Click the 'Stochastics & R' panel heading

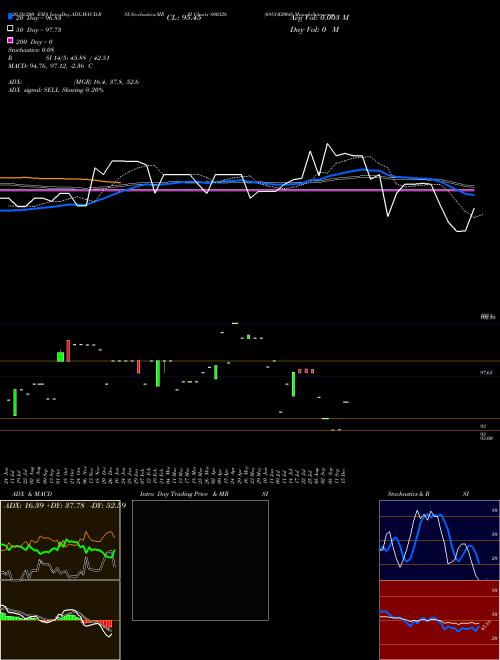408,494
